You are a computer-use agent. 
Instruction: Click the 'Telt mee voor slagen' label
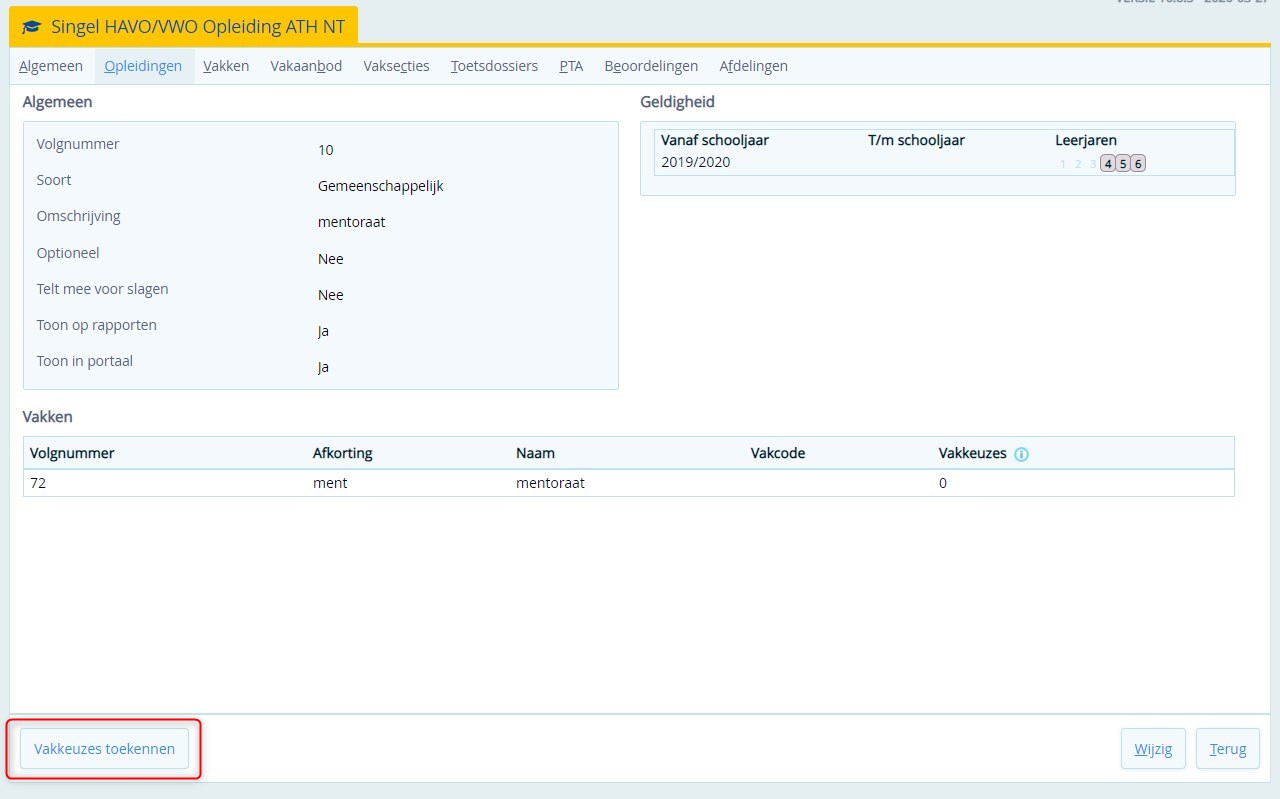(x=102, y=289)
